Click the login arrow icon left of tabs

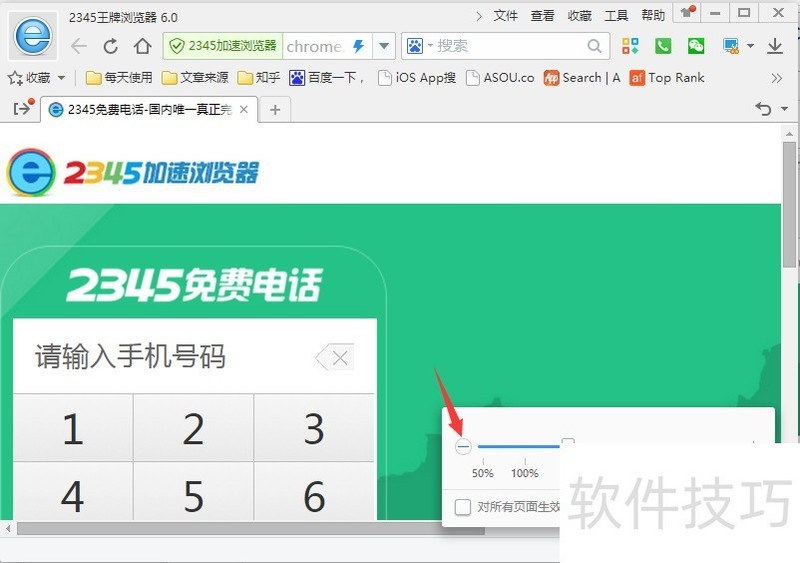23,108
